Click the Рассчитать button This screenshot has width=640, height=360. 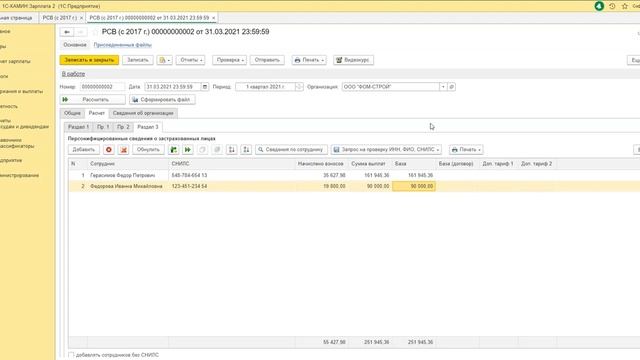[x=93, y=100]
